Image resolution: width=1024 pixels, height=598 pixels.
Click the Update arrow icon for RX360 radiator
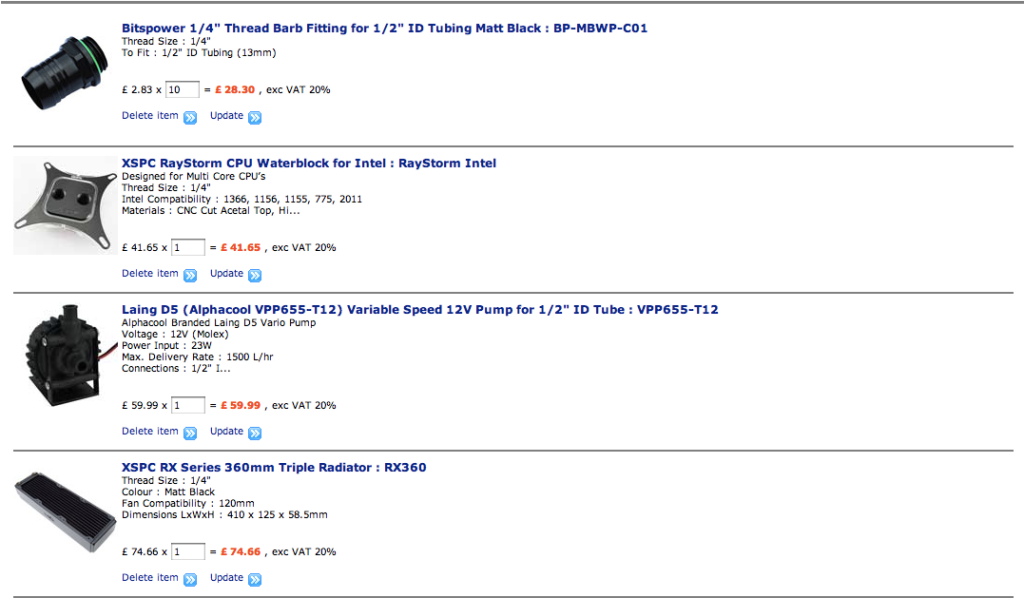click(255, 580)
